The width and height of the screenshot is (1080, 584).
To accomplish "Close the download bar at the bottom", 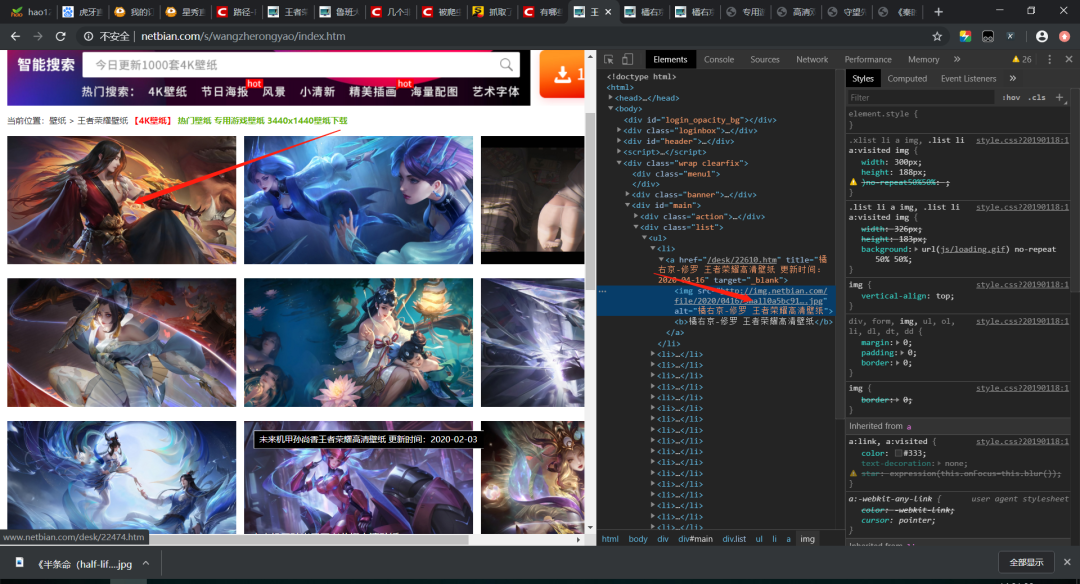I will (1067, 562).
